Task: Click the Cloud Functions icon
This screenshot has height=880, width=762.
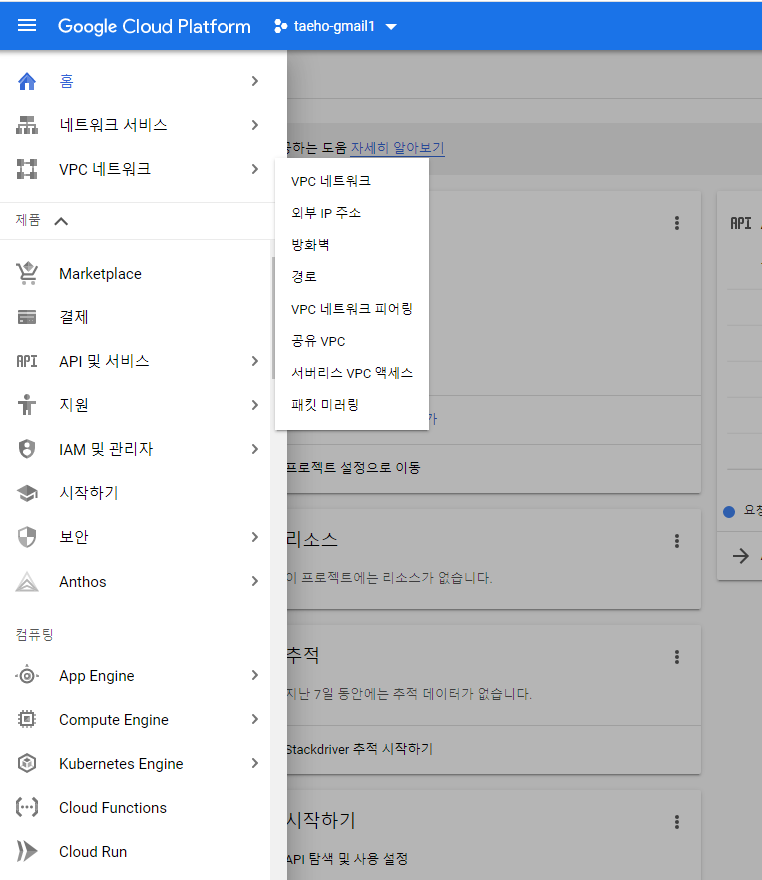Action: 27,807
